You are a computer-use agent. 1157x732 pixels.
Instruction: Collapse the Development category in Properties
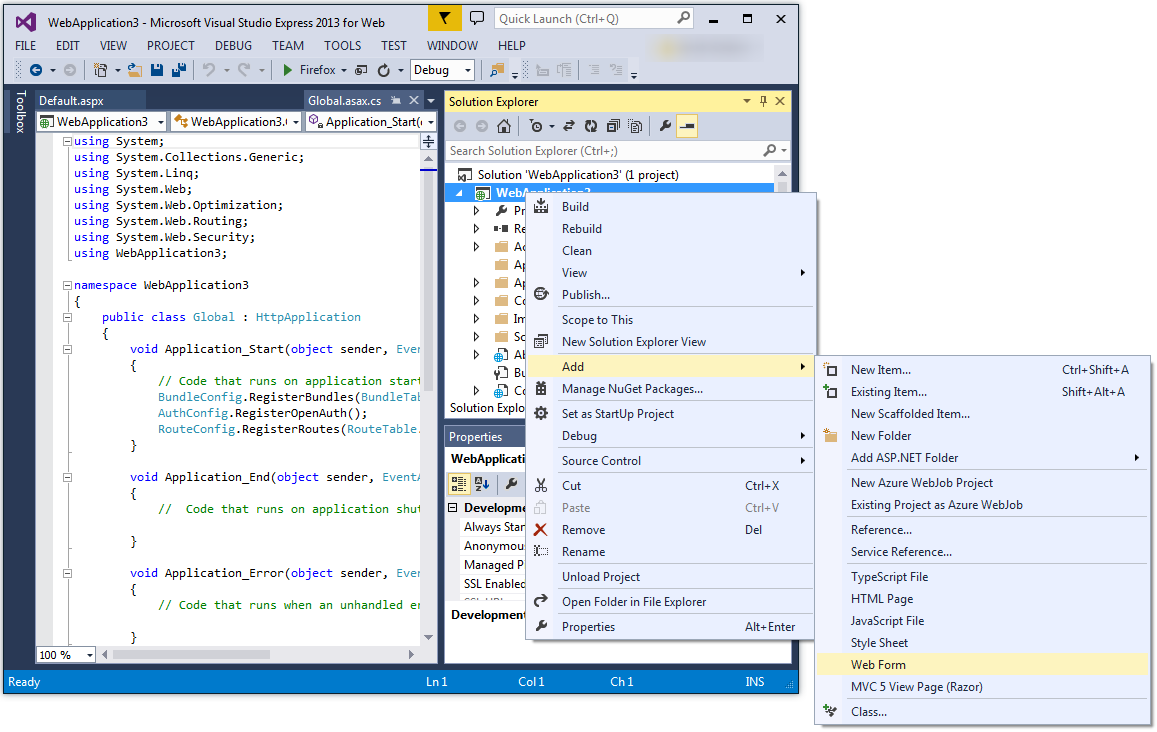453,508
